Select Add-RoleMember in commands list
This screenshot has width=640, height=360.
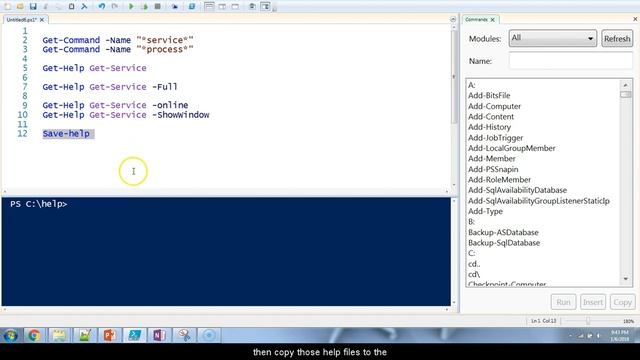click(499, 180)
